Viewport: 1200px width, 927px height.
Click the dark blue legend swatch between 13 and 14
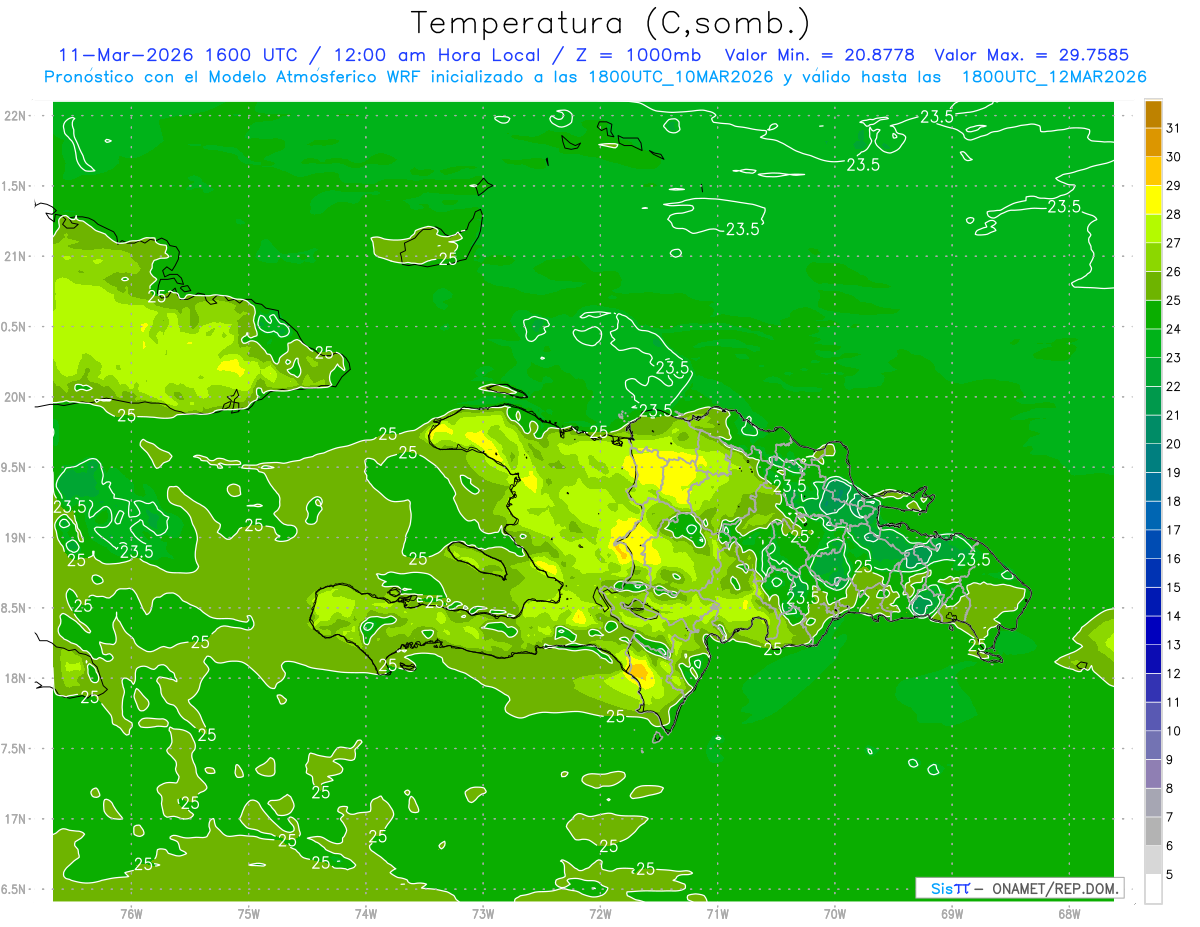pos(1153,631)
